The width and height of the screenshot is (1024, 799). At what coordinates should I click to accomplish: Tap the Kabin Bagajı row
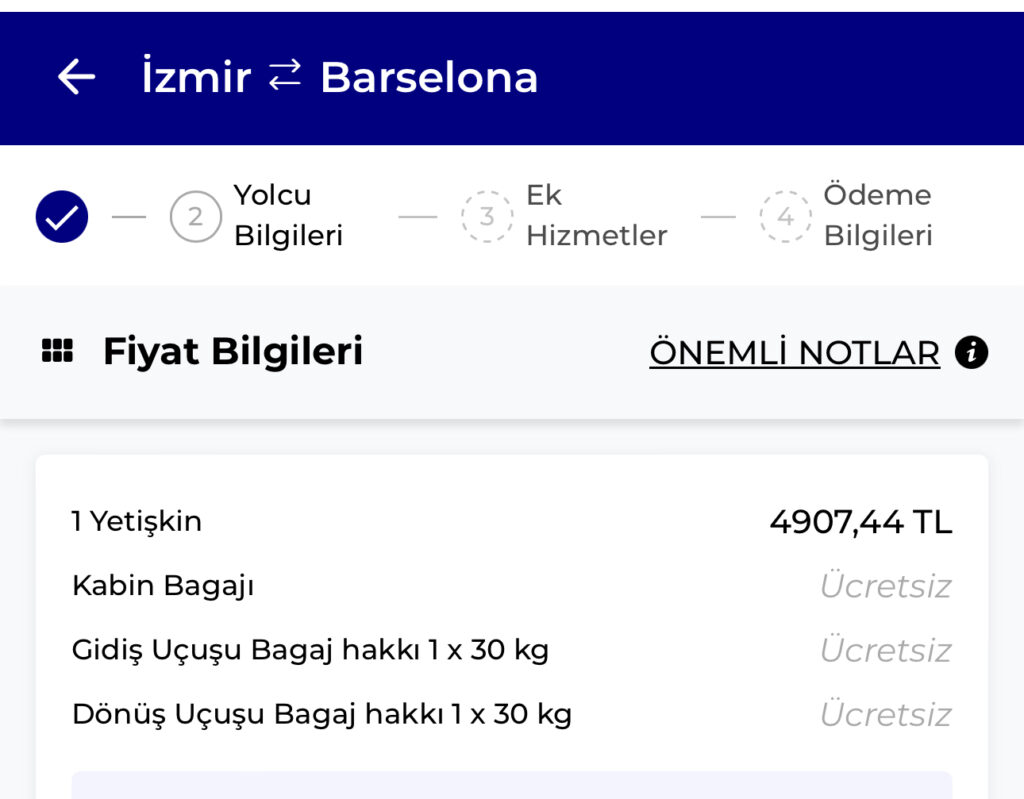tap(163, 585)
